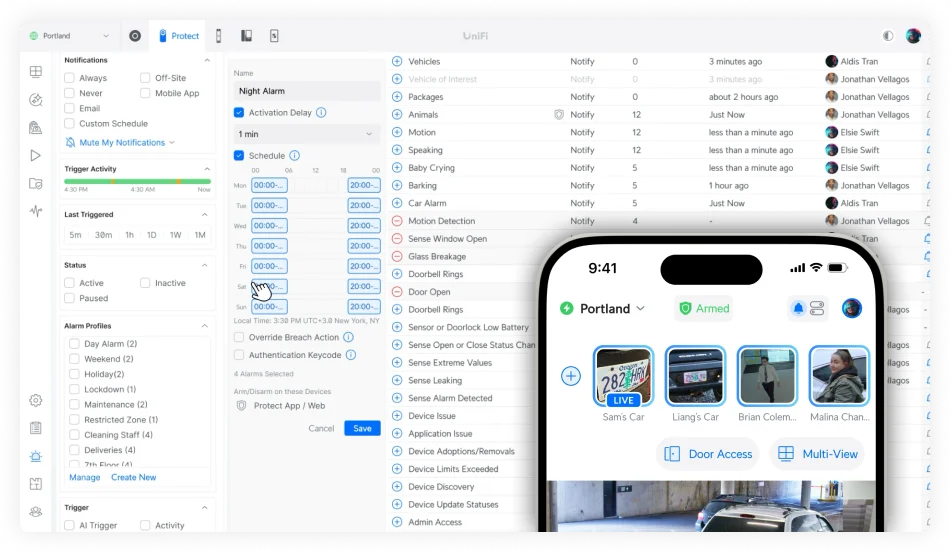This screenshot has width=950, height=552.
Task: Open the users group sidebar icon
Action: 36,512
